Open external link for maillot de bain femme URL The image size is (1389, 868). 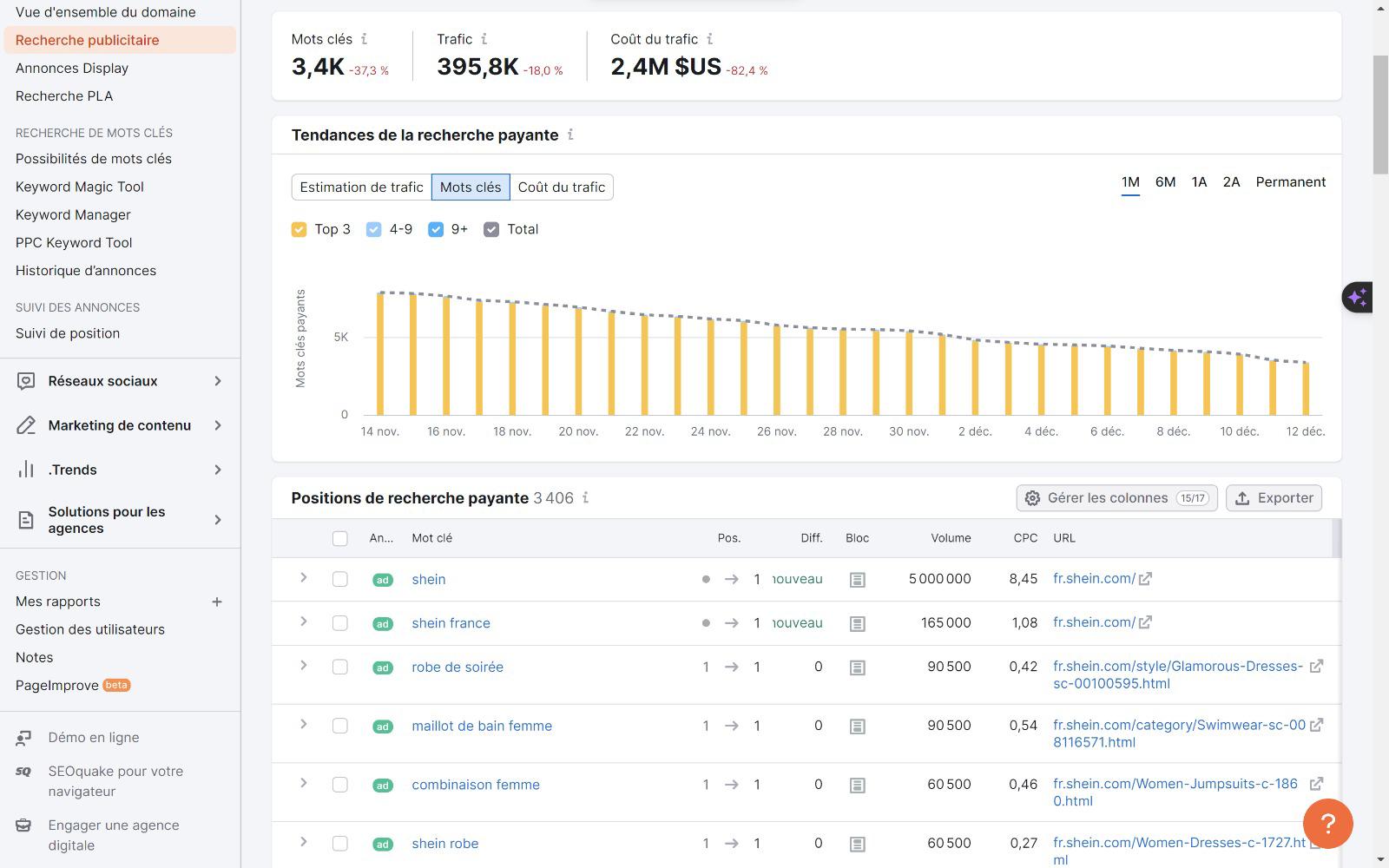tap(1316, 725)
